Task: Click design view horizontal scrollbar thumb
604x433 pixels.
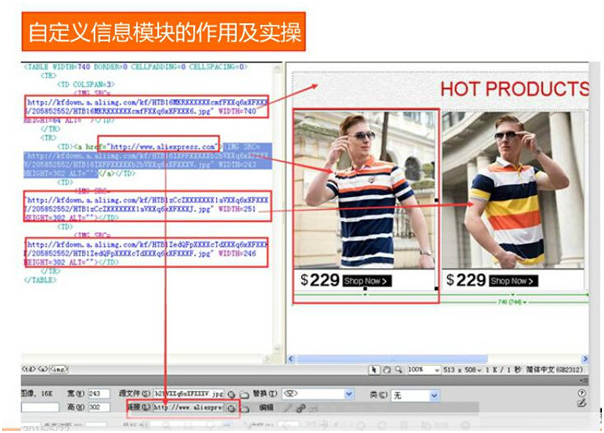Action: [392, 359]
